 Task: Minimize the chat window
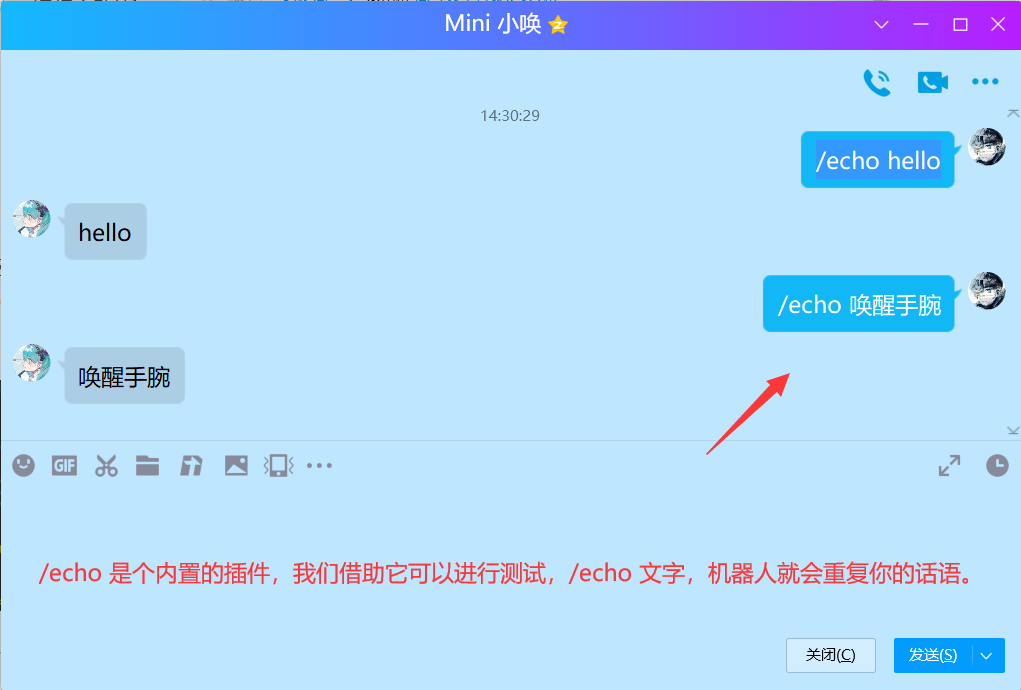coord(921,25)
